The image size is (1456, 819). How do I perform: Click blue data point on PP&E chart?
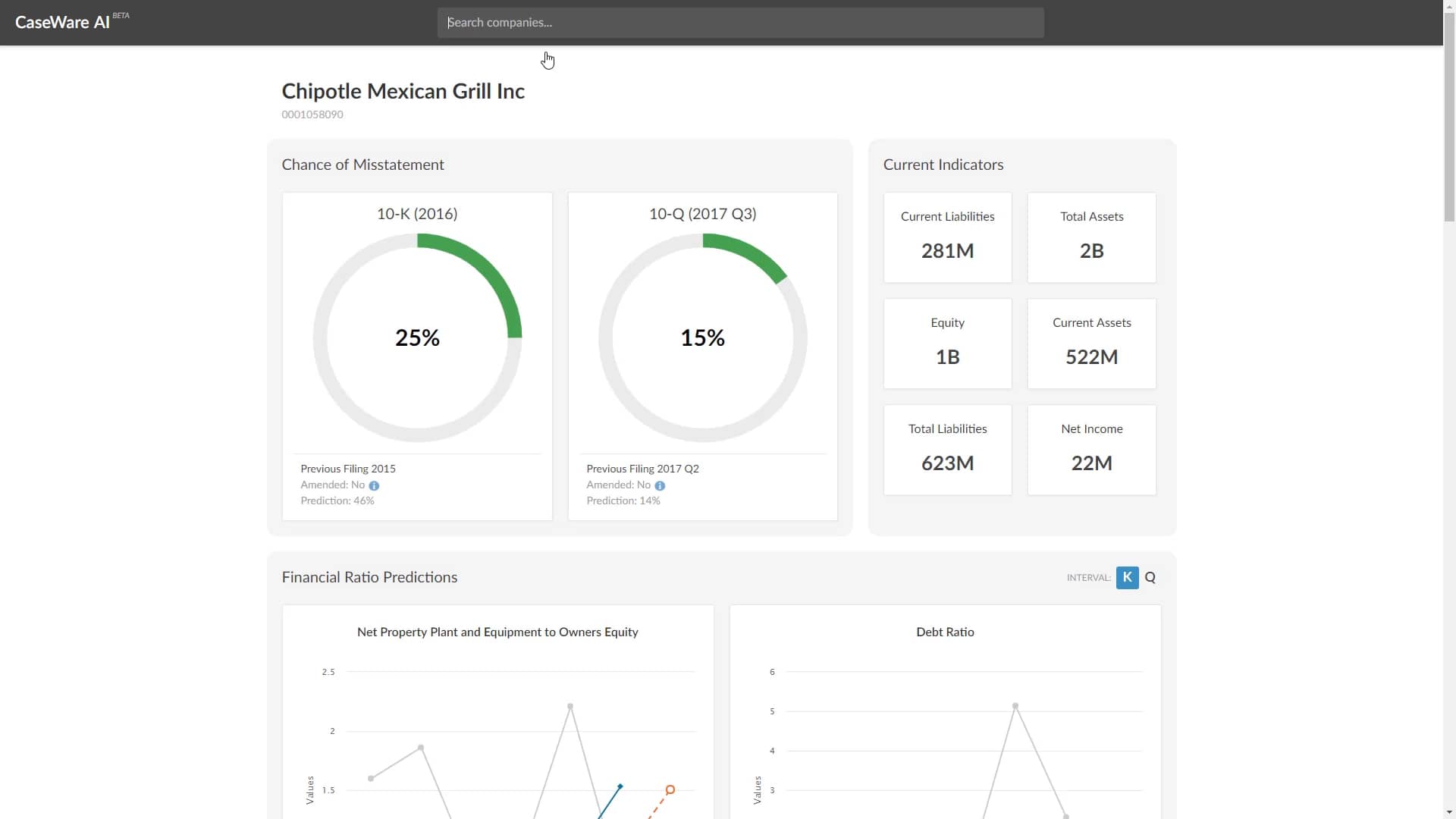click(620, 786)
